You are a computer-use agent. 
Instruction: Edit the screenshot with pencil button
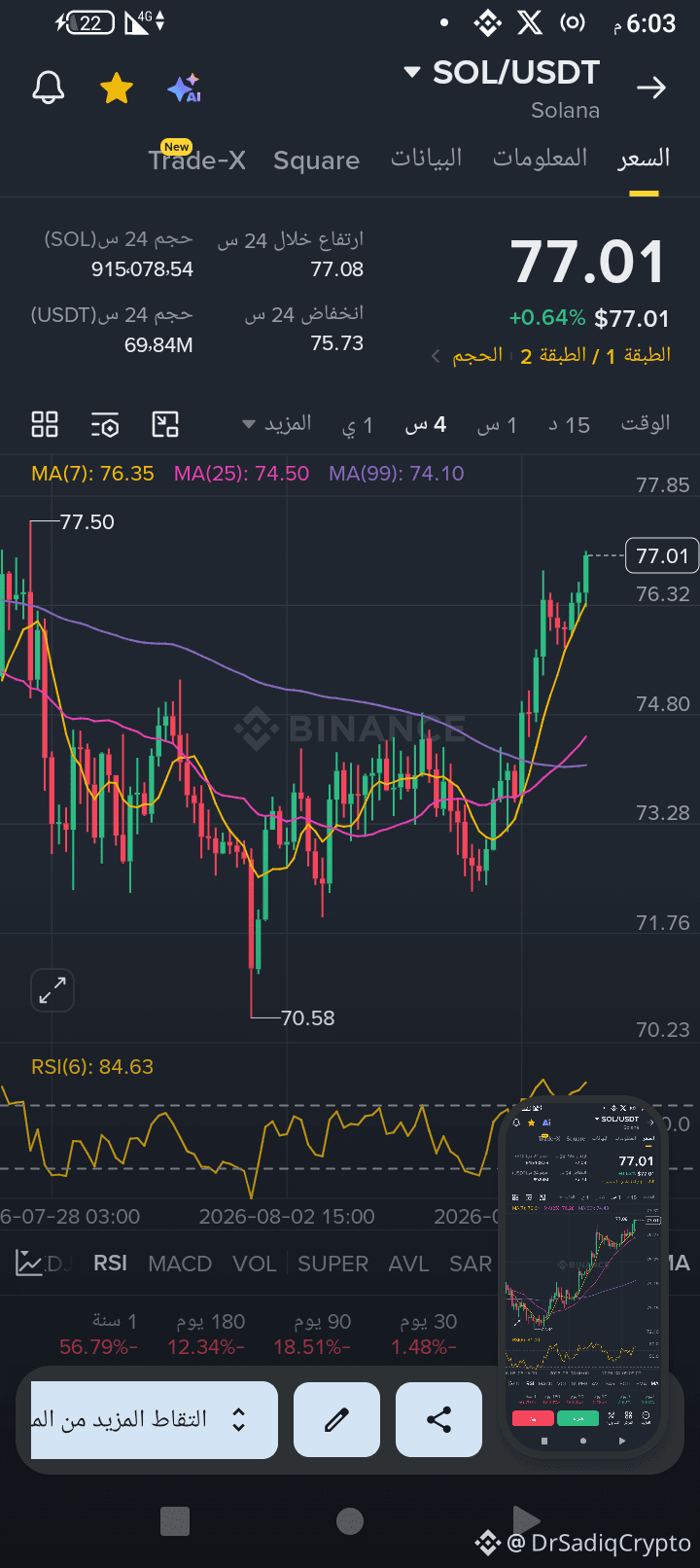pyautogui.click(x=336, y=1420)
